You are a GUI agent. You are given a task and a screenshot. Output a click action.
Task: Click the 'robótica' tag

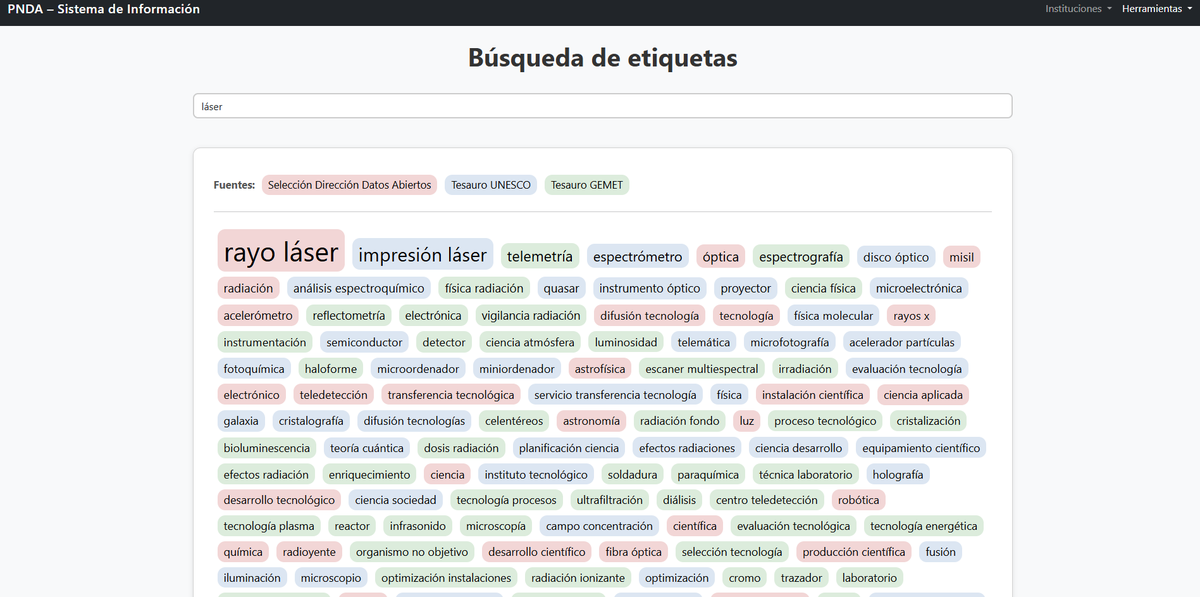(x=859, y=500)
